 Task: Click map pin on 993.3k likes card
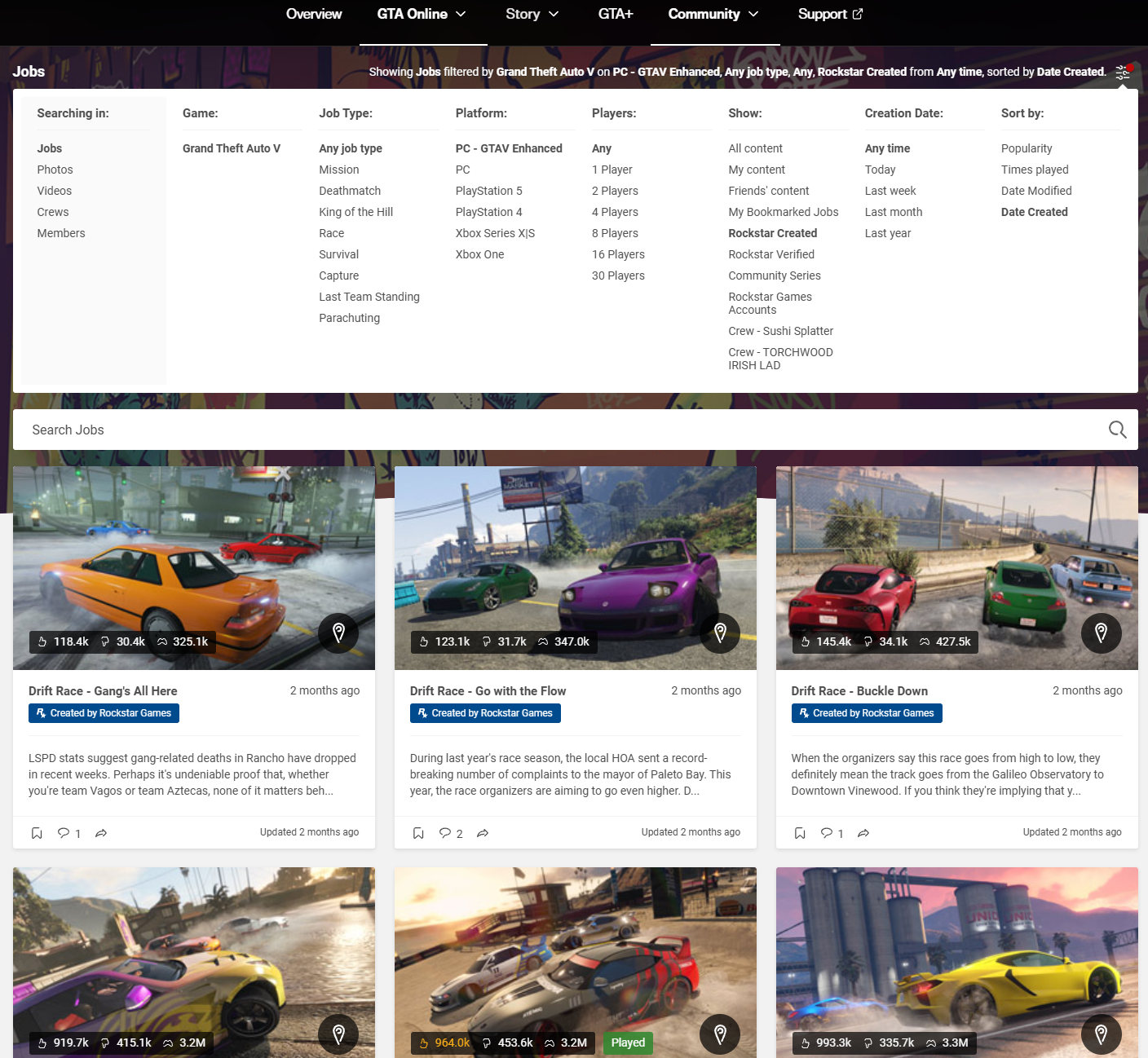pyautogui.click(x=1102, y=1034)
